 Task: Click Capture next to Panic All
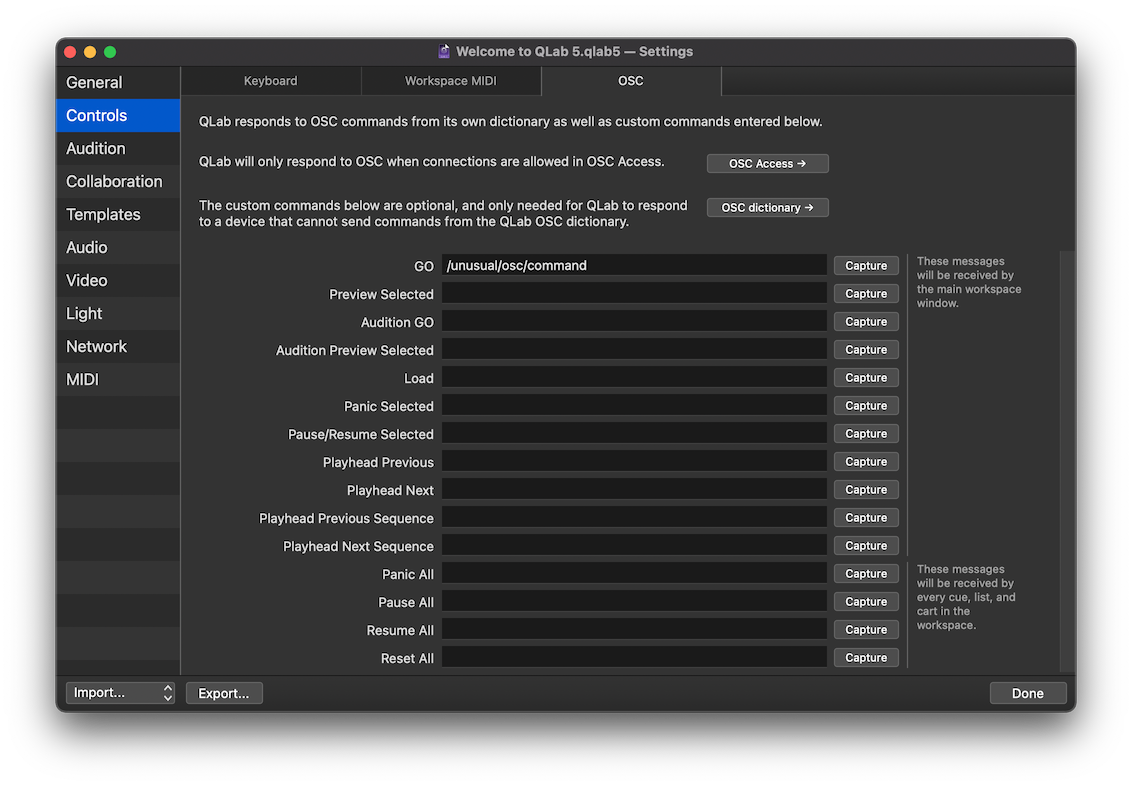pos(866,573)
